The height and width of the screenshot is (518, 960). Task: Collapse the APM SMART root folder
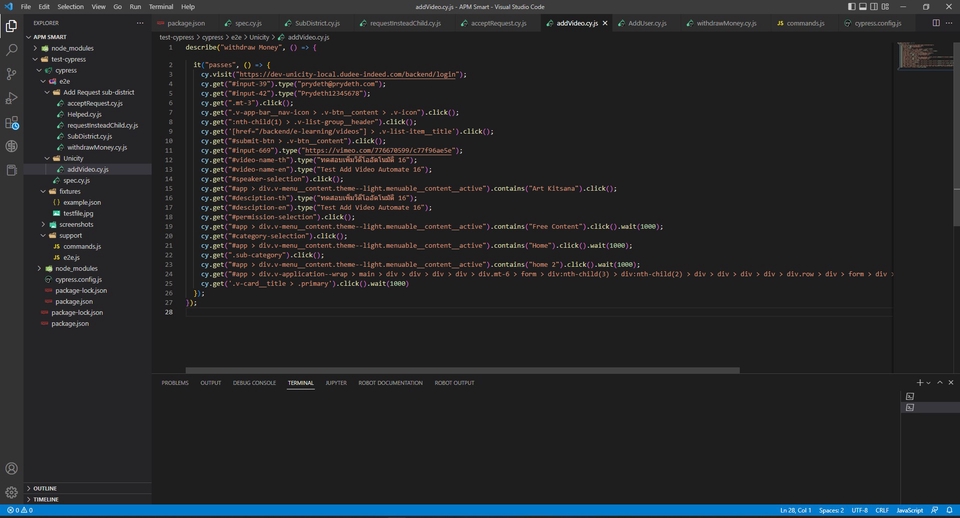point(28,37)
